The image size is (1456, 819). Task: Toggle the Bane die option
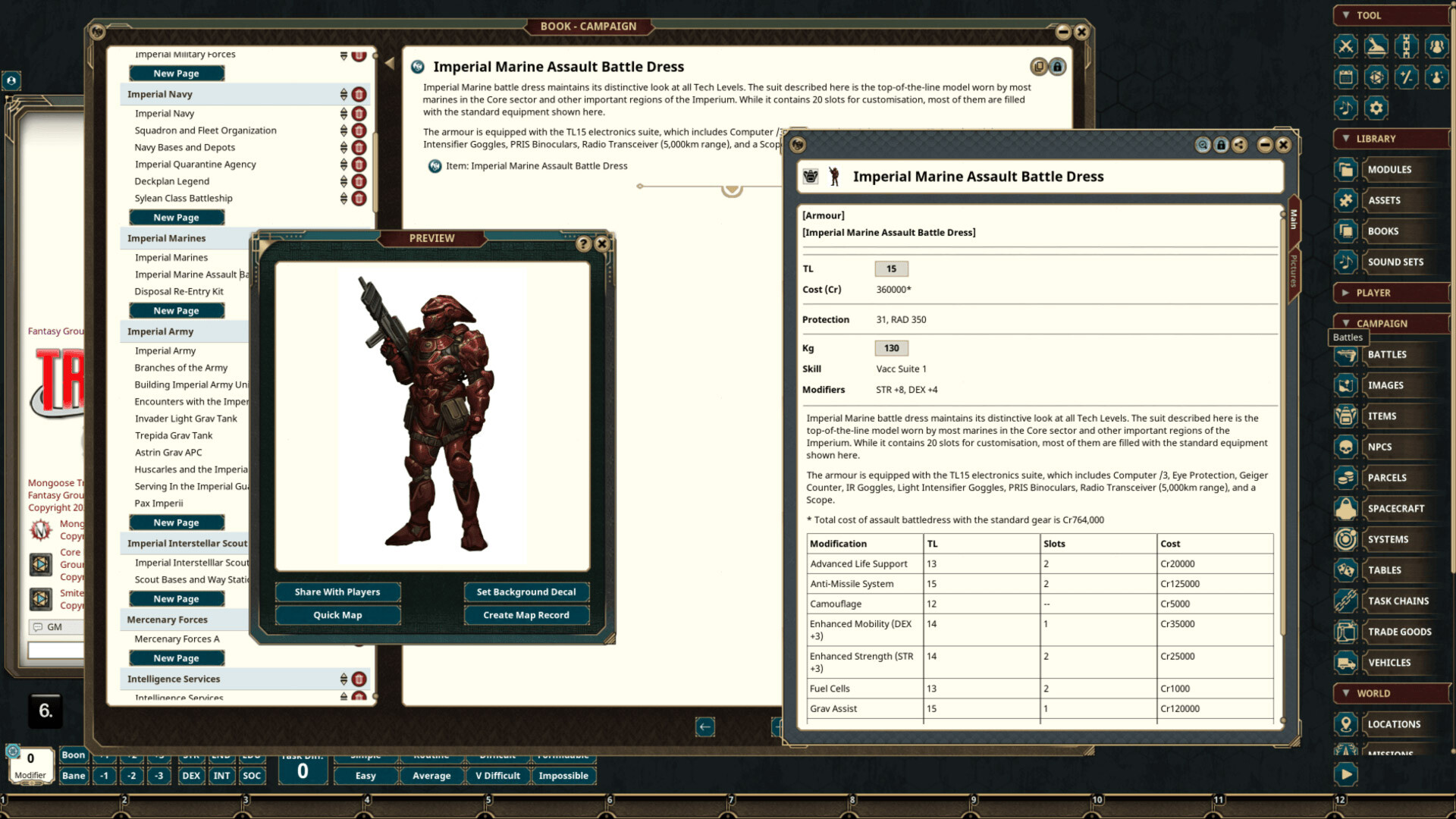pyautogui.click(x=74, y=775)
